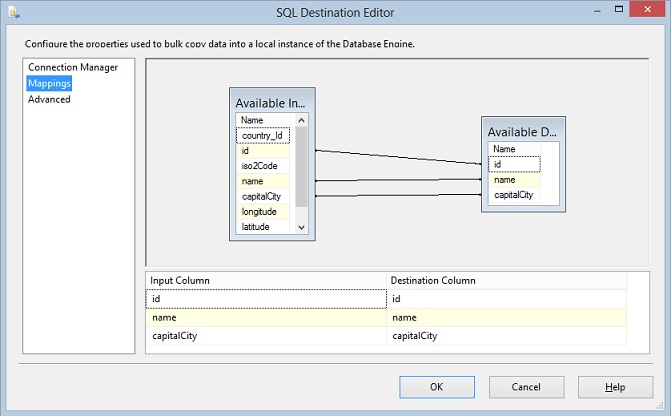Switch to the Advanced page
671x416 pixels.
(x=49, y=99)
